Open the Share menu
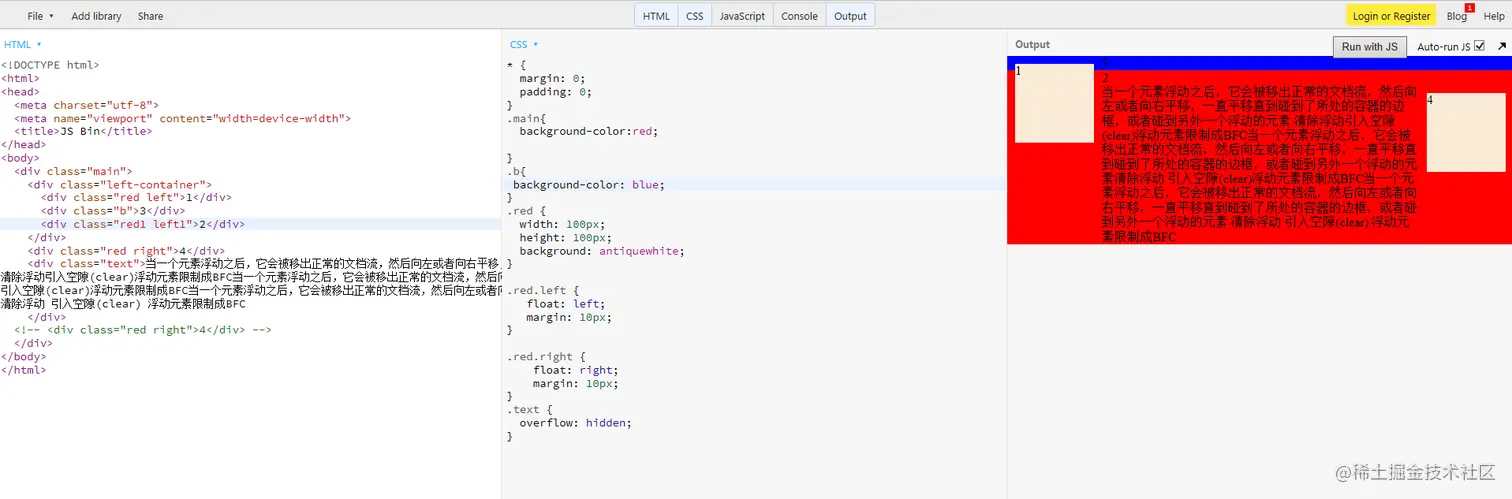Screen dimensions: 1512x499 click(x=150, y=16)
